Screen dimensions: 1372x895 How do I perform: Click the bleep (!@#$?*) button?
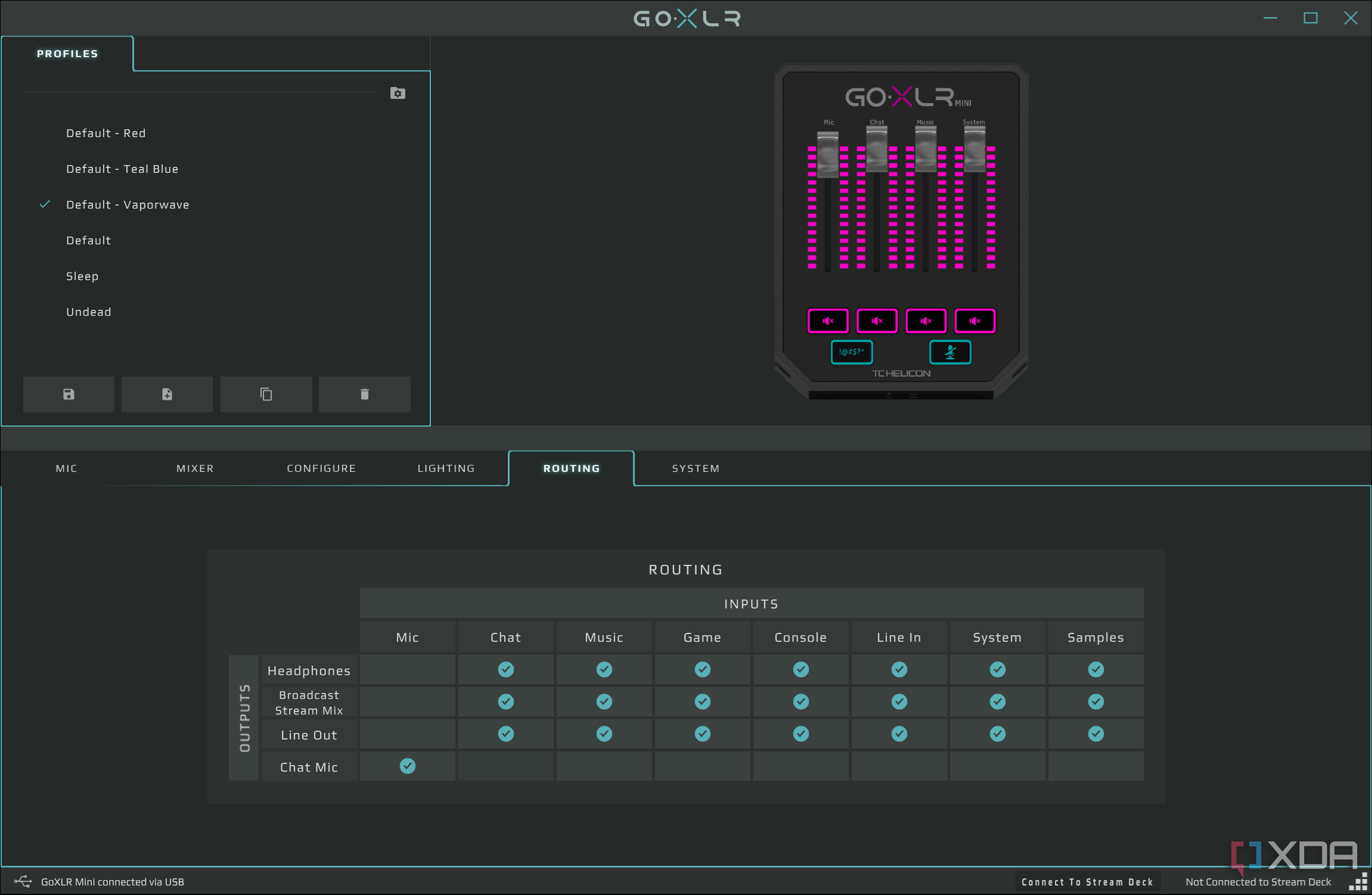pos(852,352)
